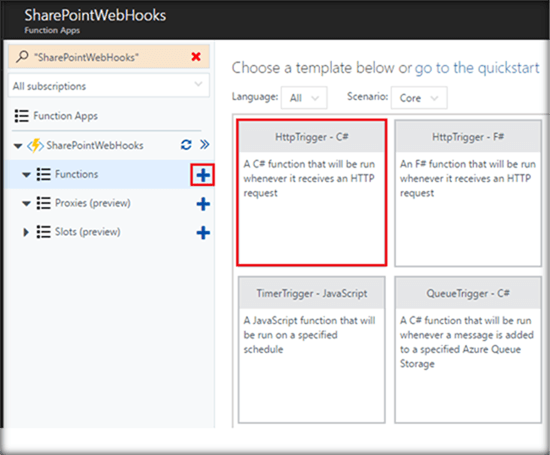The image size is (550, 455).
Task: Click the Function Apps subtitle in header
Action: coord(52,31)
